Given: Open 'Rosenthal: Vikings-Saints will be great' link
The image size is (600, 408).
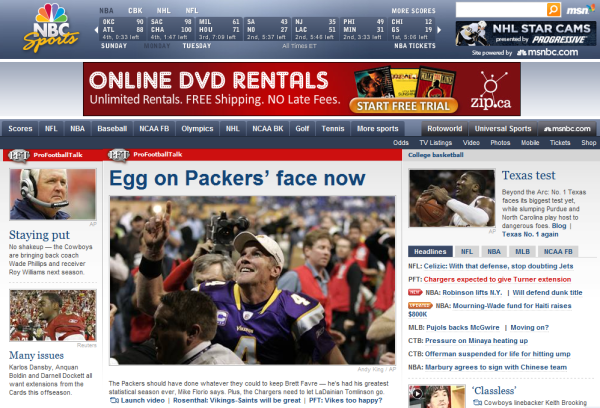Looking at the screenshot, I should [x=237, y=400].
